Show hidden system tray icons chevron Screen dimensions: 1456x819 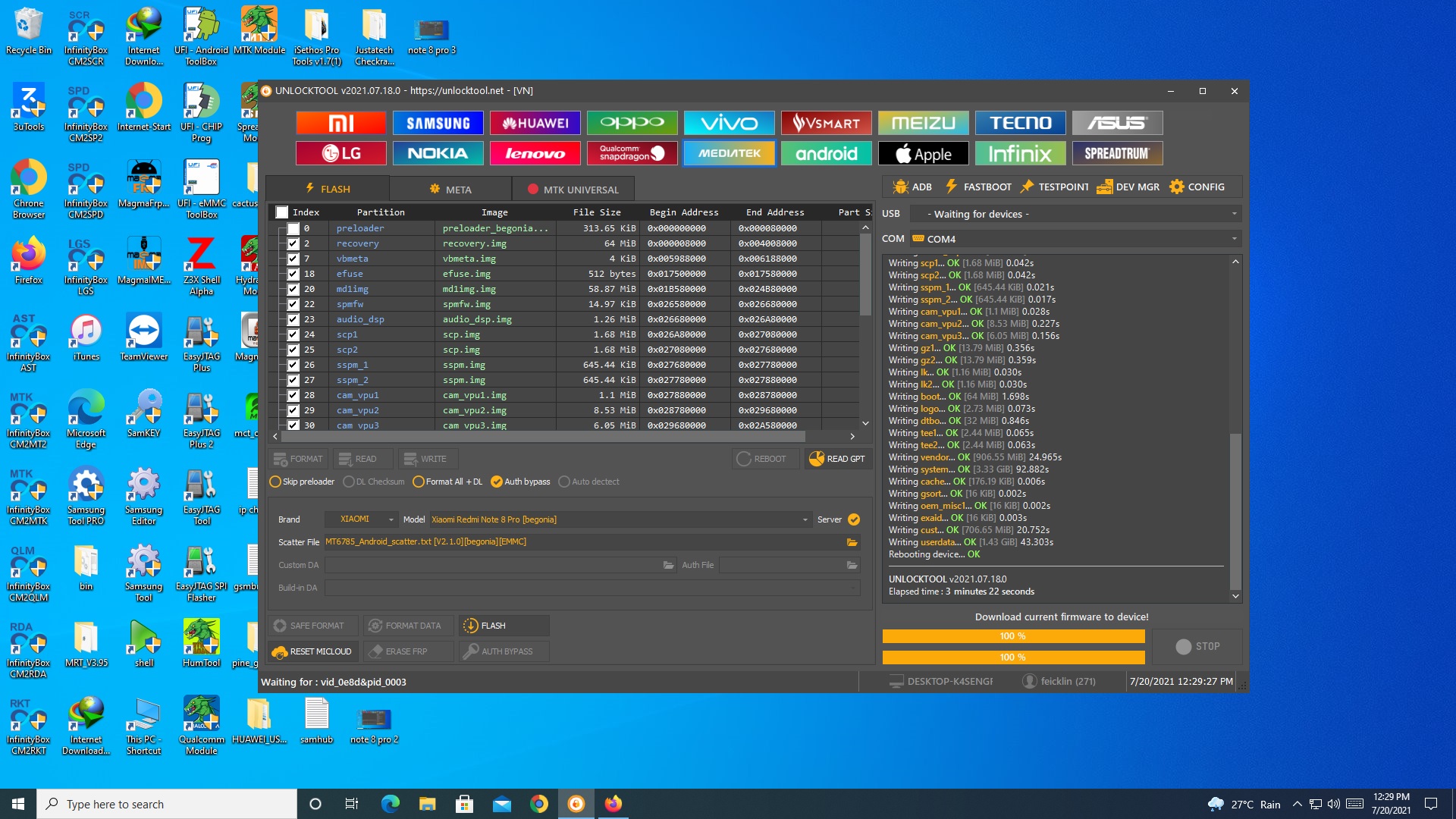point(1297,804)
